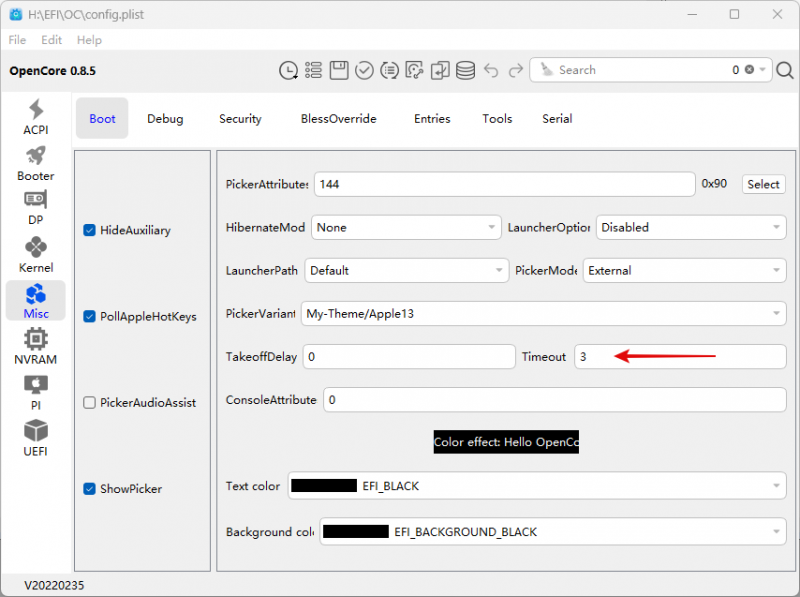Viewport: 800px width, 597px height.
Task: Open the database stack icon
Action: coord(465,70)
